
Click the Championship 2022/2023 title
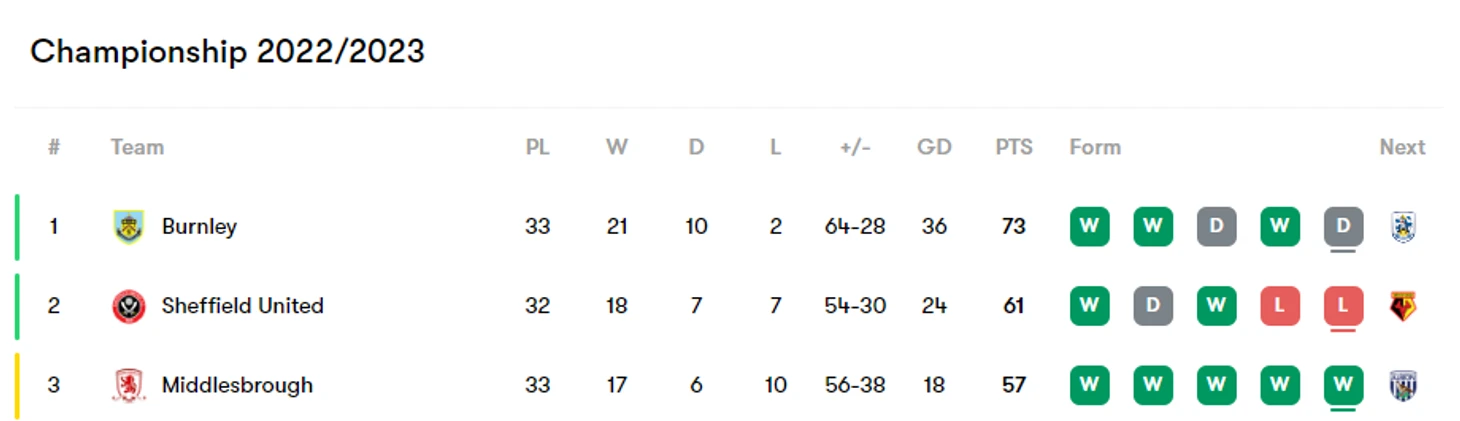227,51
